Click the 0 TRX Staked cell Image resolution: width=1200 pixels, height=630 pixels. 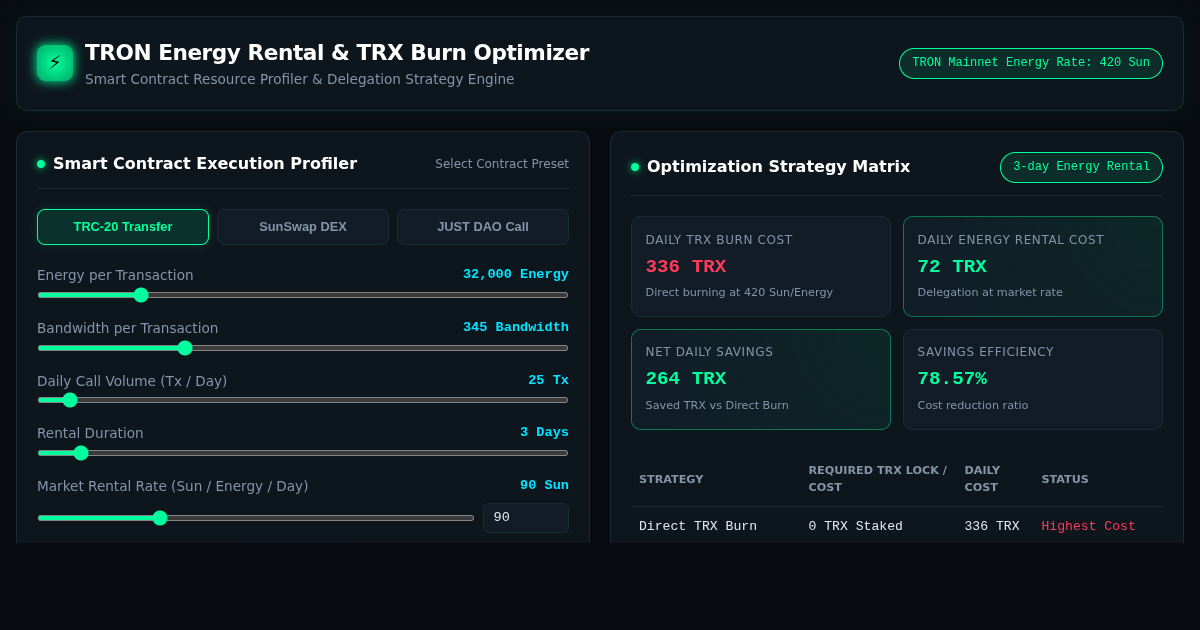(x=855, y=526)
